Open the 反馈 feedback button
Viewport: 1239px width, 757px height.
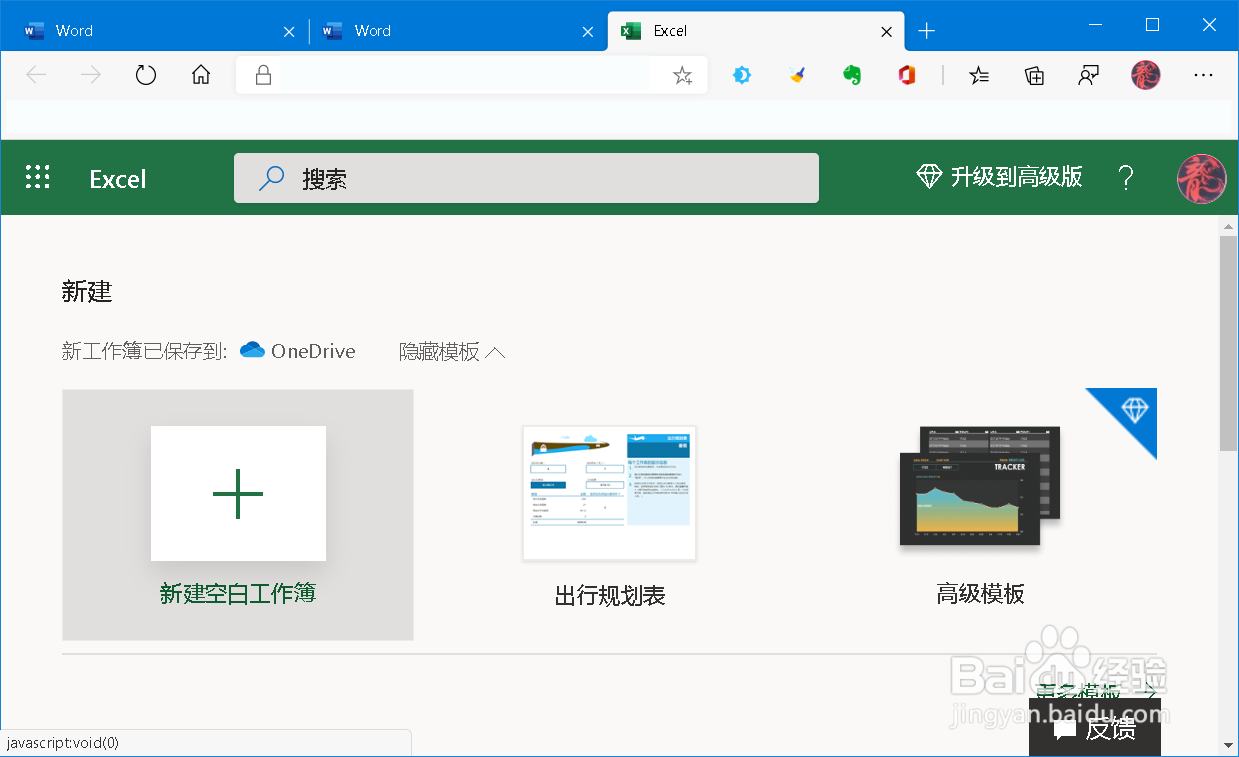click(1095, 728)
